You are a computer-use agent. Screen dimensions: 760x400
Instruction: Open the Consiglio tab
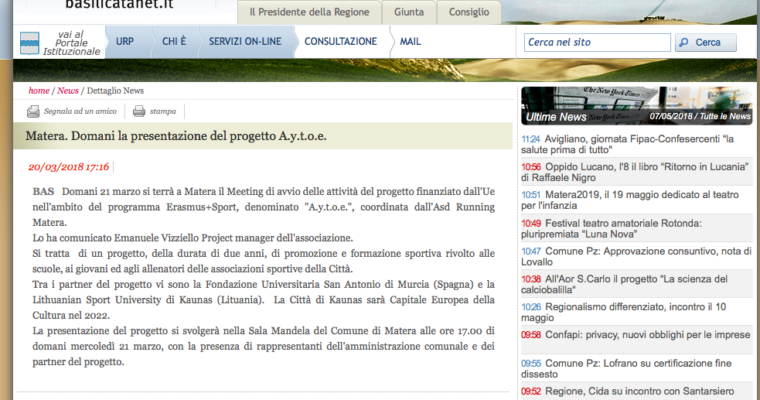(x=469, y=12)
